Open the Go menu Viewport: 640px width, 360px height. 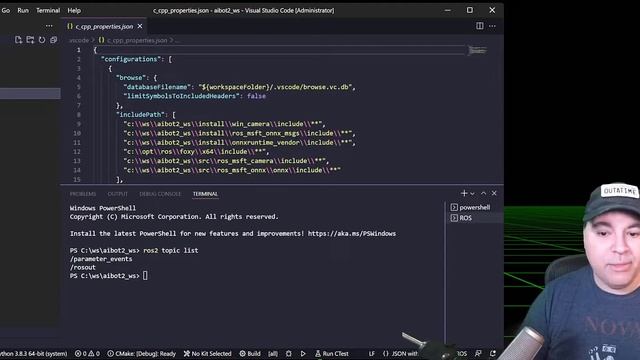click(6, 11)
